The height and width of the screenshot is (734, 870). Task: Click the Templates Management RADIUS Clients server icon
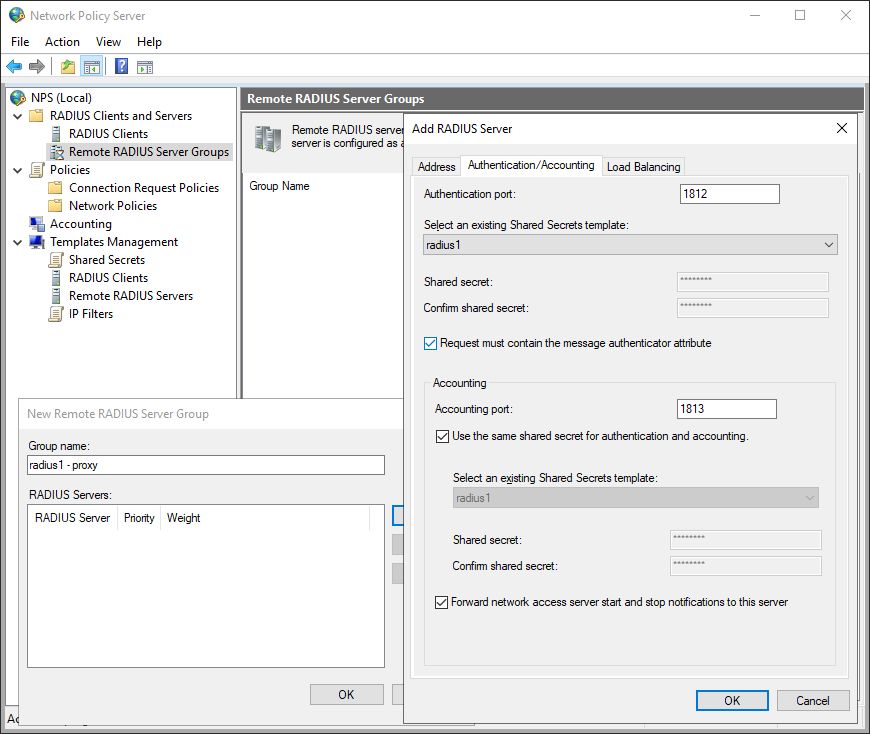[x=55, y=278]
